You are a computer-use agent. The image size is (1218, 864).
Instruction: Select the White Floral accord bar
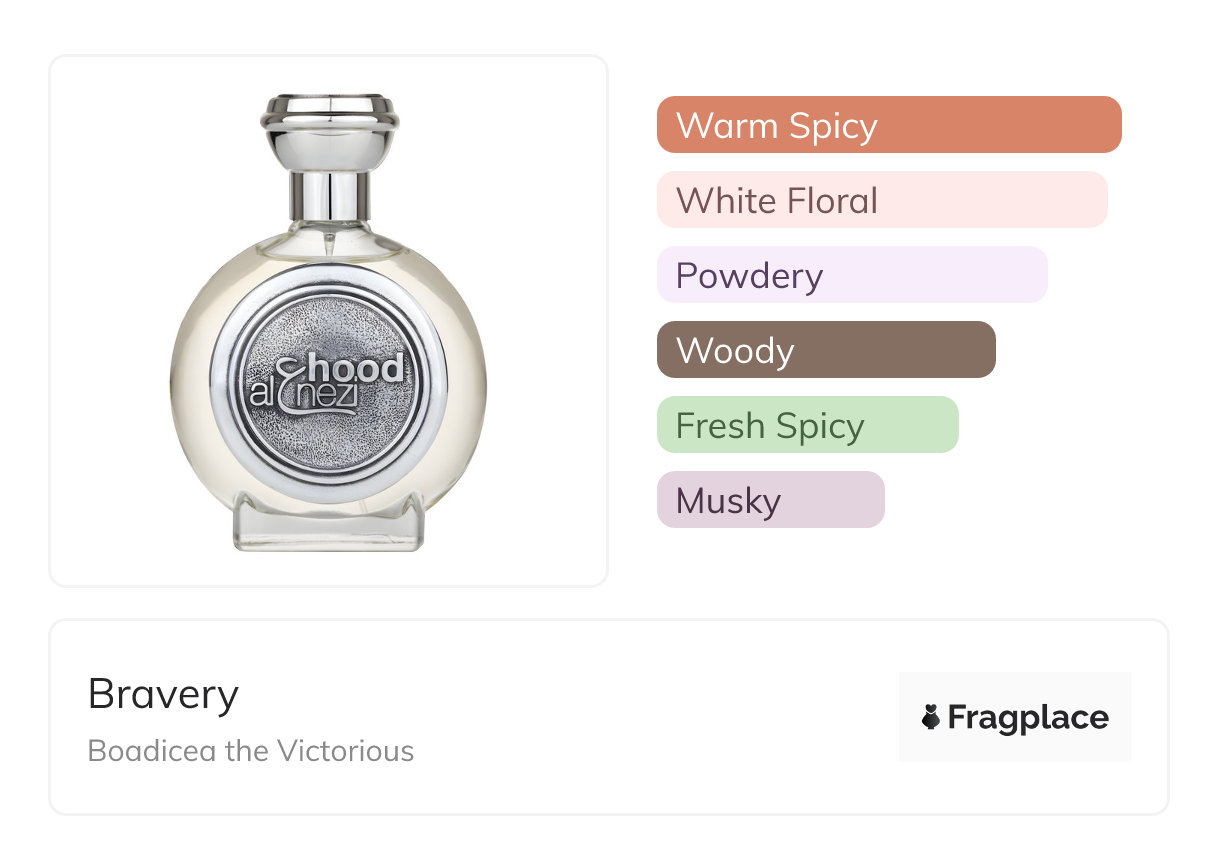tap(881, 200)
